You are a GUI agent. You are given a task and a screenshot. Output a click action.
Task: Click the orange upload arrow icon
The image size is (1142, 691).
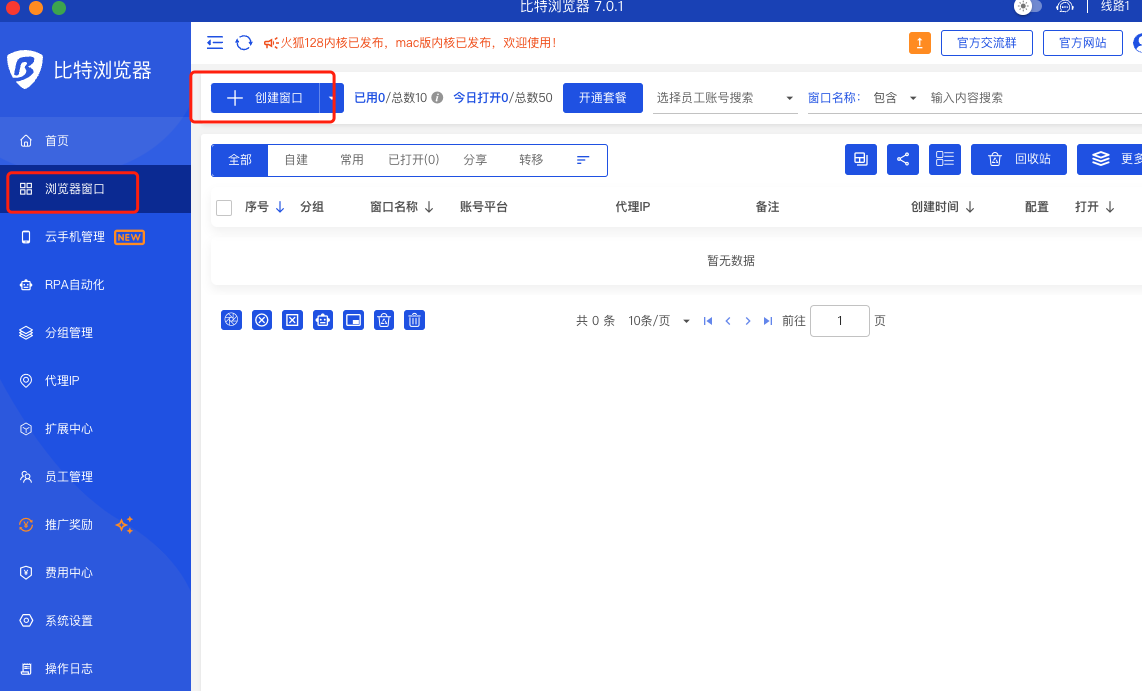(x=919, y=43)
